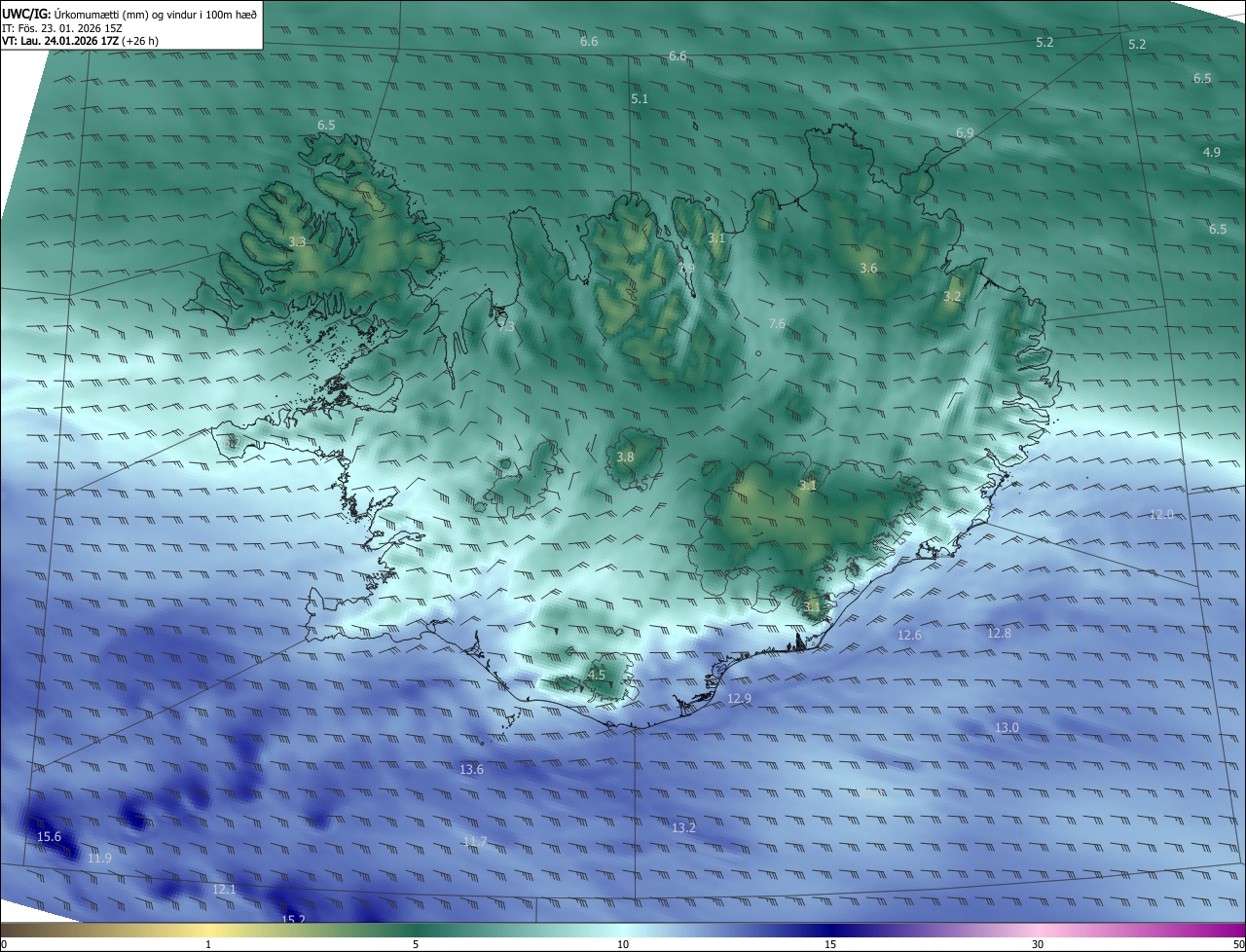1246x952 pixels.
Task: Click the 7.3 value label
Action: (506, 327)
